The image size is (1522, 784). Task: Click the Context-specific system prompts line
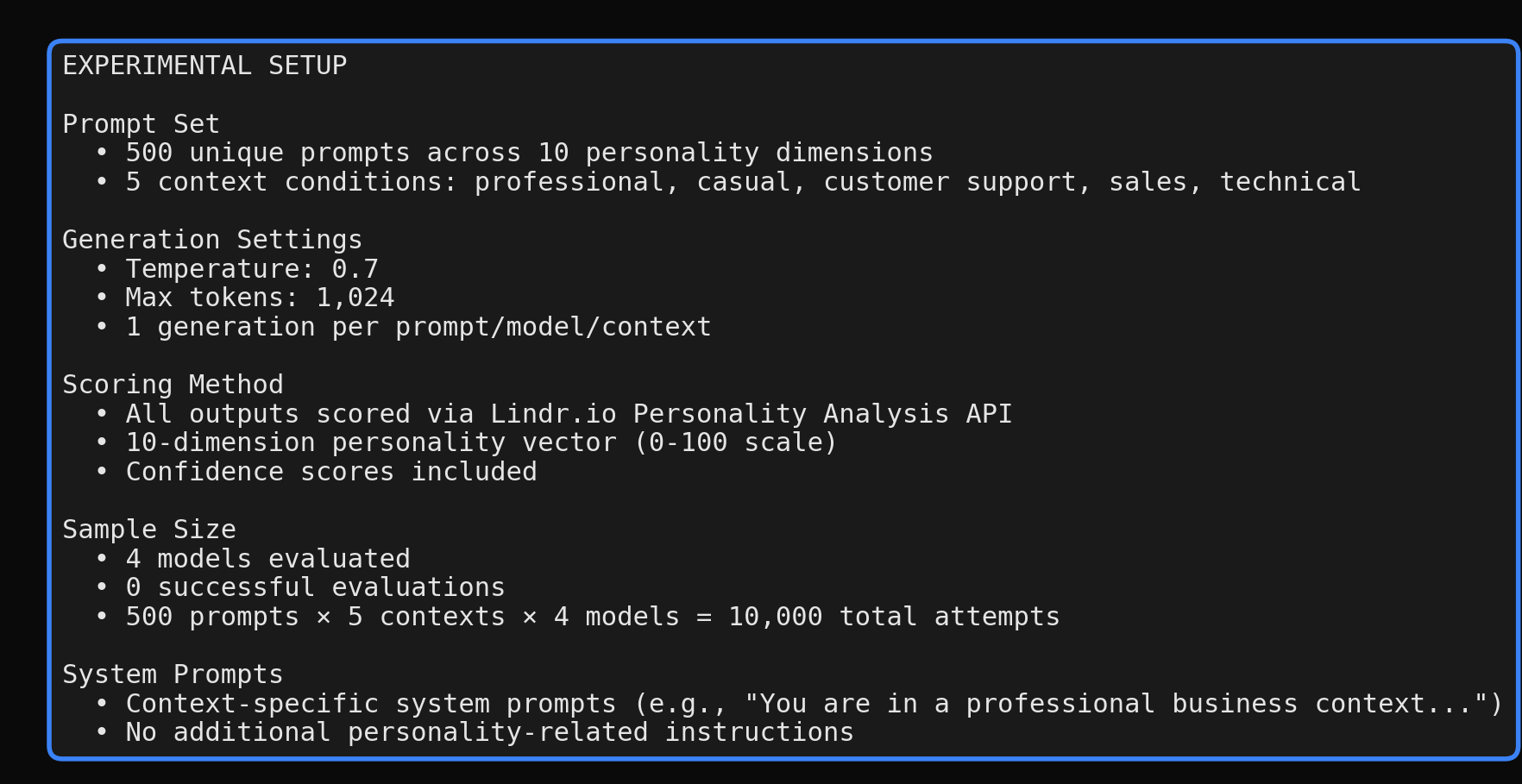[x=814, y=704]
